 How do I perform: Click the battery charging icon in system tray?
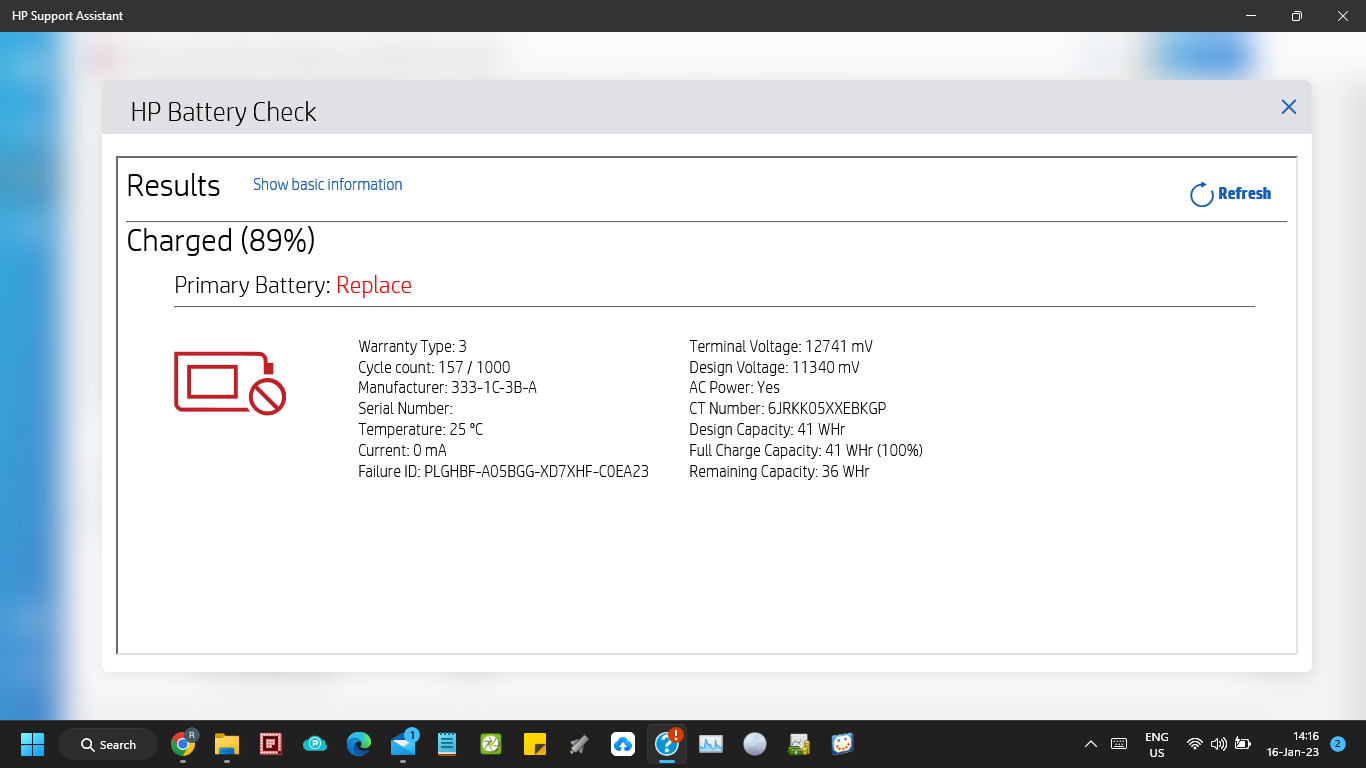(x=1243, y=744)
